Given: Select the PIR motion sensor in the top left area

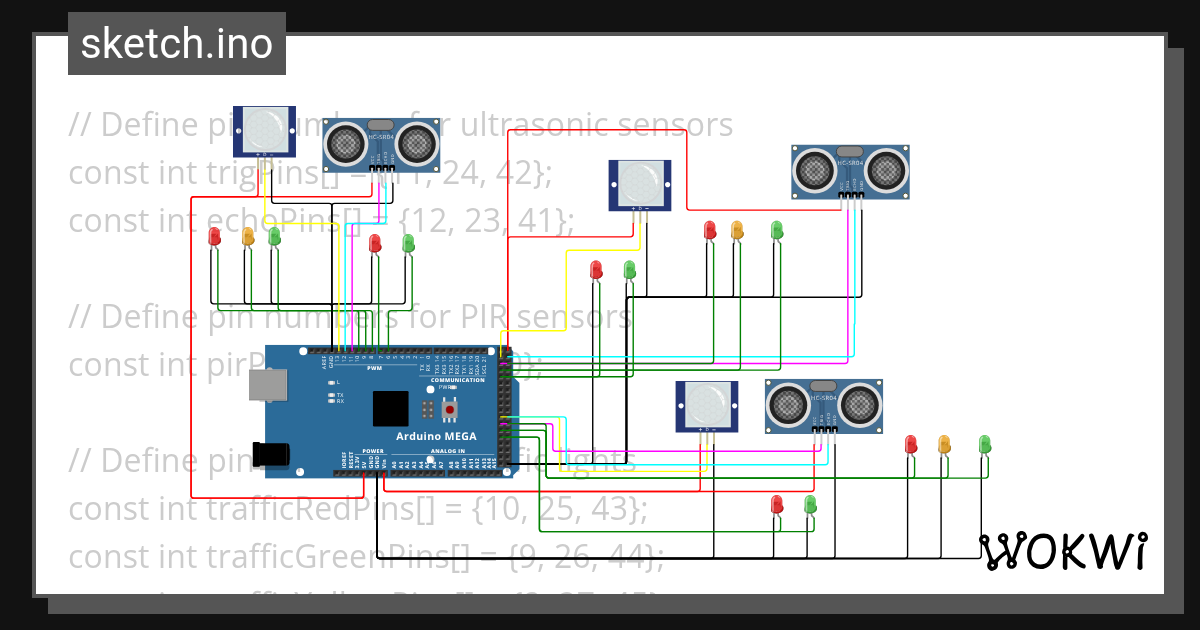Looking at the screenshot, I should [263, 132].
